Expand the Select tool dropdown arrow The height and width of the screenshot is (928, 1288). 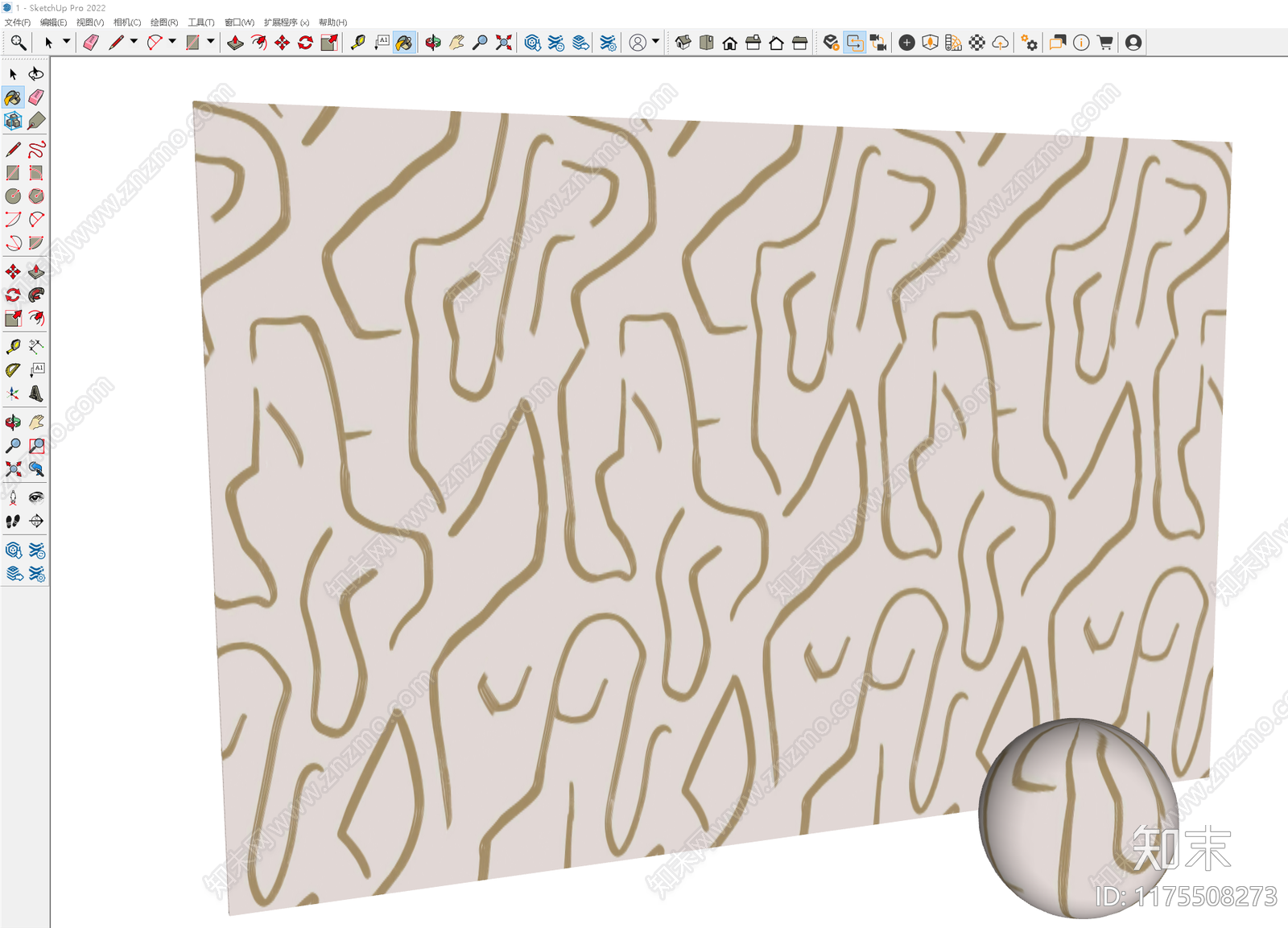point(67,42)
